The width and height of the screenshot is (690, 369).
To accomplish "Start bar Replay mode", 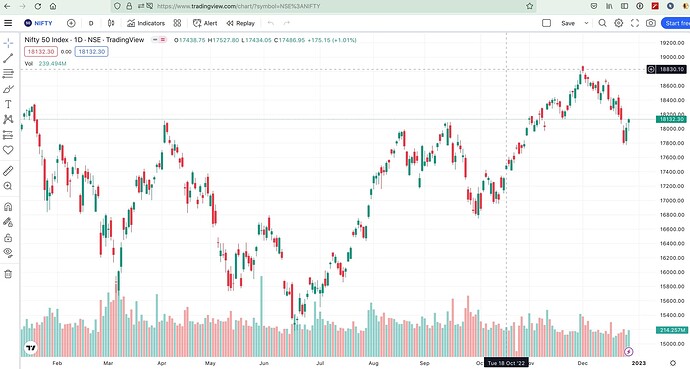I will click(241, 23).
